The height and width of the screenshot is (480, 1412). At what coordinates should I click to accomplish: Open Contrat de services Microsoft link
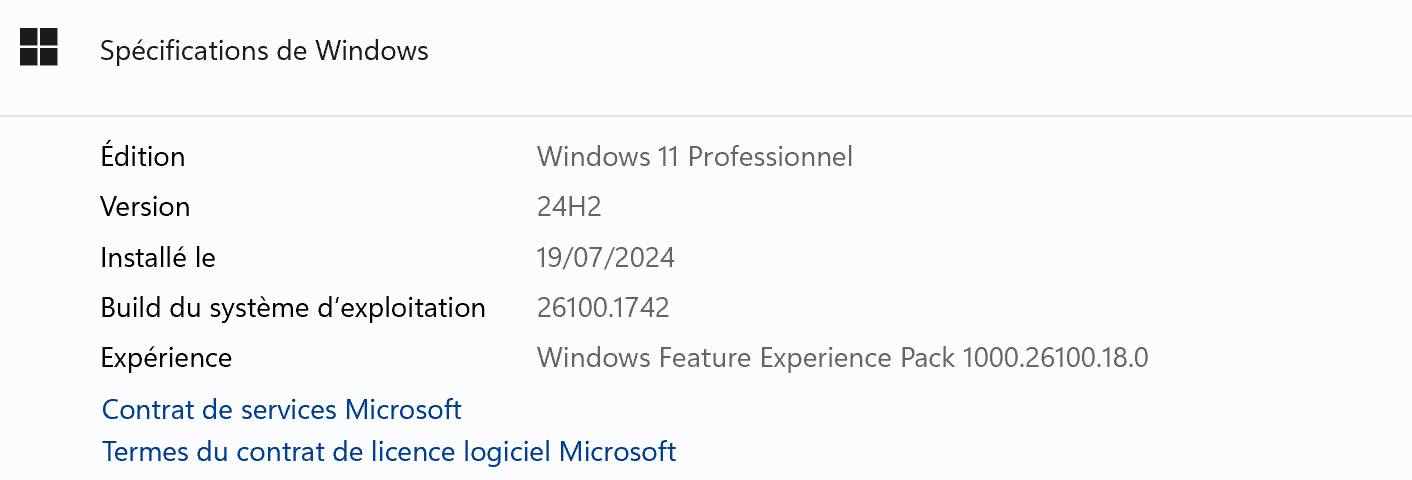pyautogui.click(x=282, y=409)
